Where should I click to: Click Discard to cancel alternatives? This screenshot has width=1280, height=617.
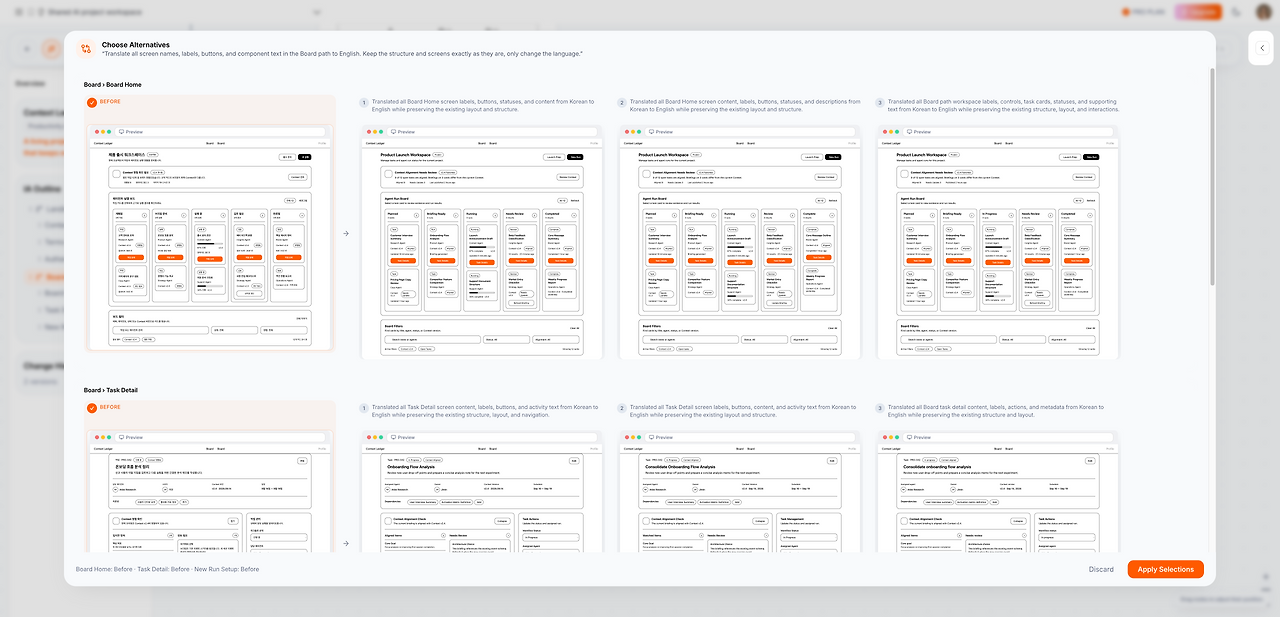coord(1101,569)
